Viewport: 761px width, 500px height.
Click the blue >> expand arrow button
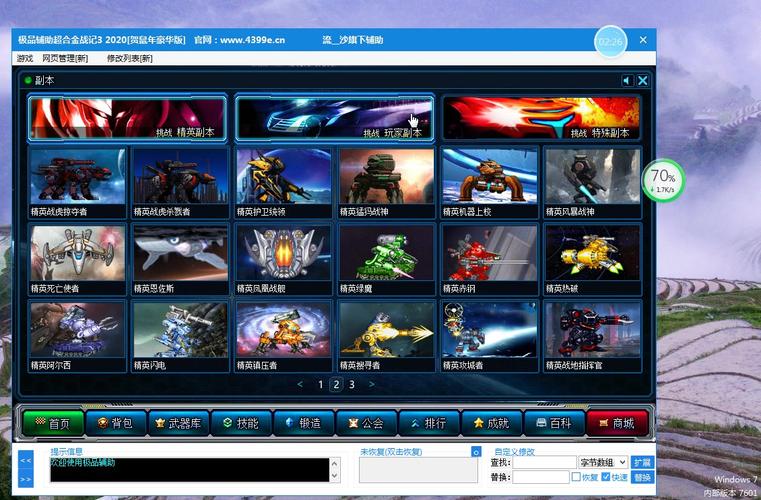26,479
